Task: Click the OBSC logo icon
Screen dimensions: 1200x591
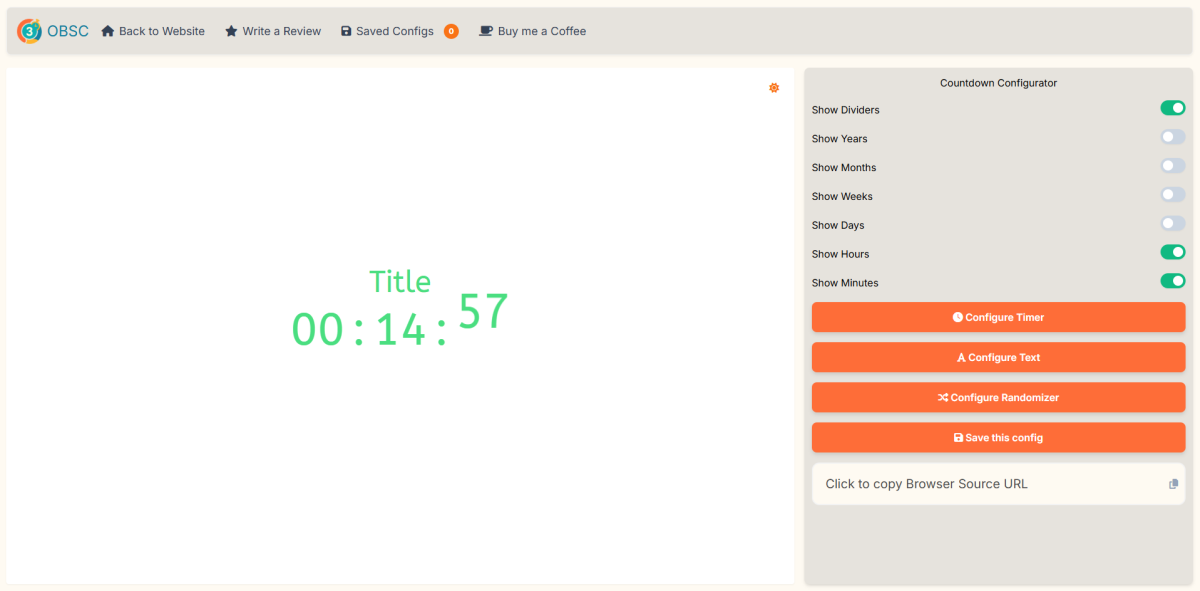Action: [29, 31]
